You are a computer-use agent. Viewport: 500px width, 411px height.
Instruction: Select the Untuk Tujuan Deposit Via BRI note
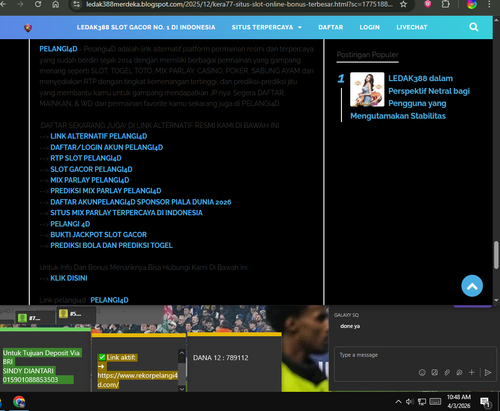coord(42,357)
